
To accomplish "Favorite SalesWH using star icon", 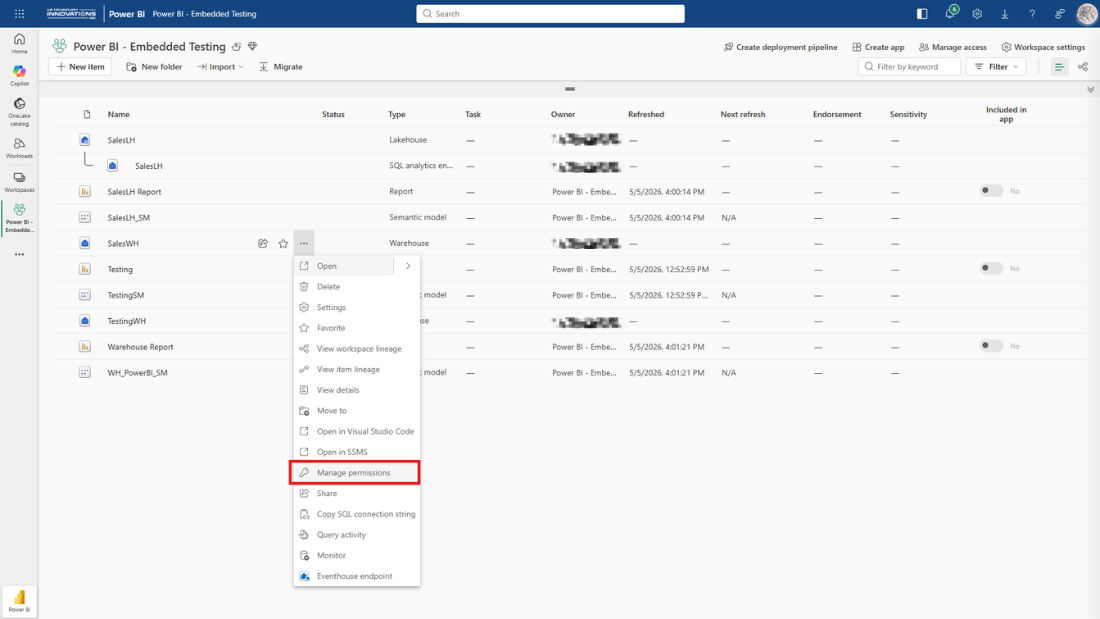I will pos(283,244).
